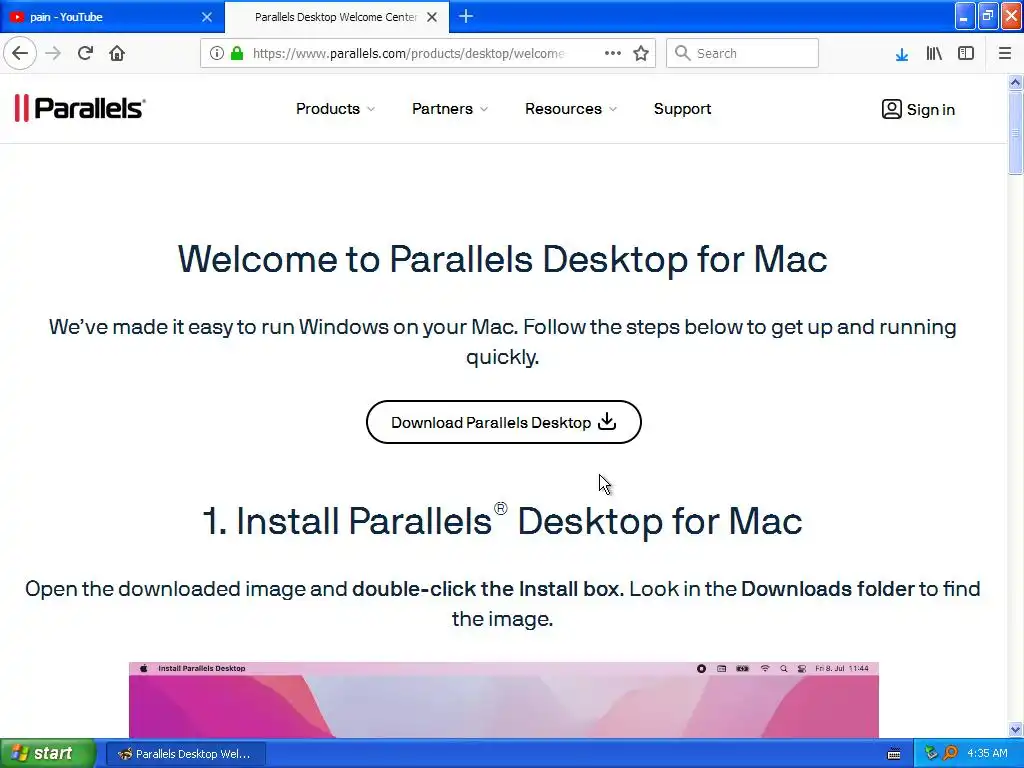1024x768 pixels.
Task: Click the Install Parallels Desktop screenshot image
Action: [x=504, y=699]
